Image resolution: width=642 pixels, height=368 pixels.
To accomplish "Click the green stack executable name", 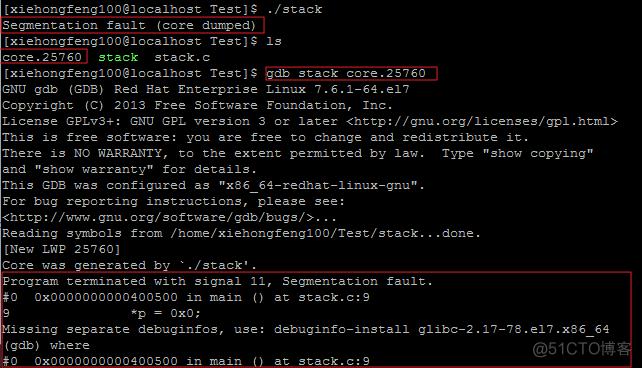I will tap(118, 57).
